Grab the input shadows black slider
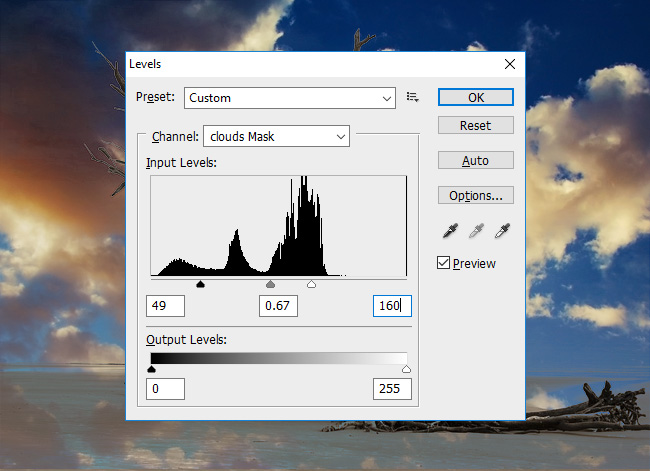Image resolution: width=650 pixels, height=471 pixels. click(x=200, y=285)
